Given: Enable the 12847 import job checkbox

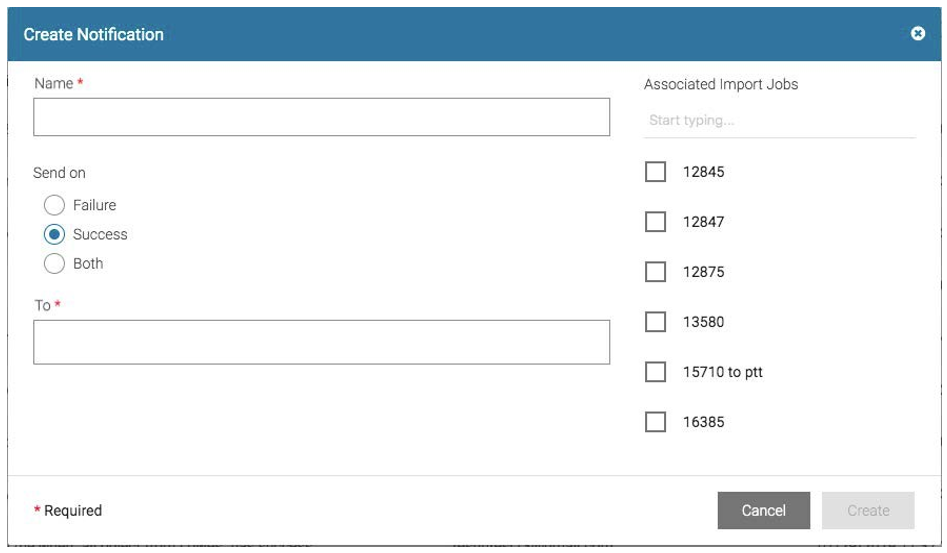Looking at the screenshot, I should tap(655, 222).
